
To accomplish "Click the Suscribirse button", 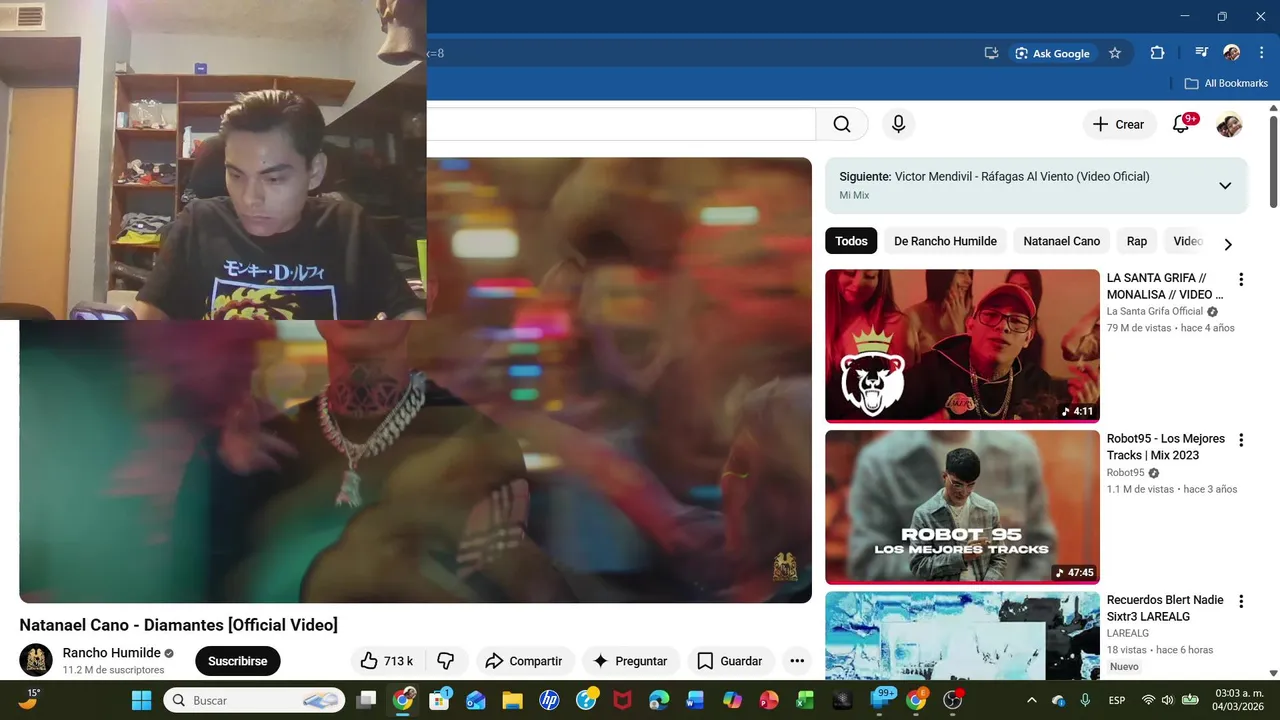I will coord(238,661).
